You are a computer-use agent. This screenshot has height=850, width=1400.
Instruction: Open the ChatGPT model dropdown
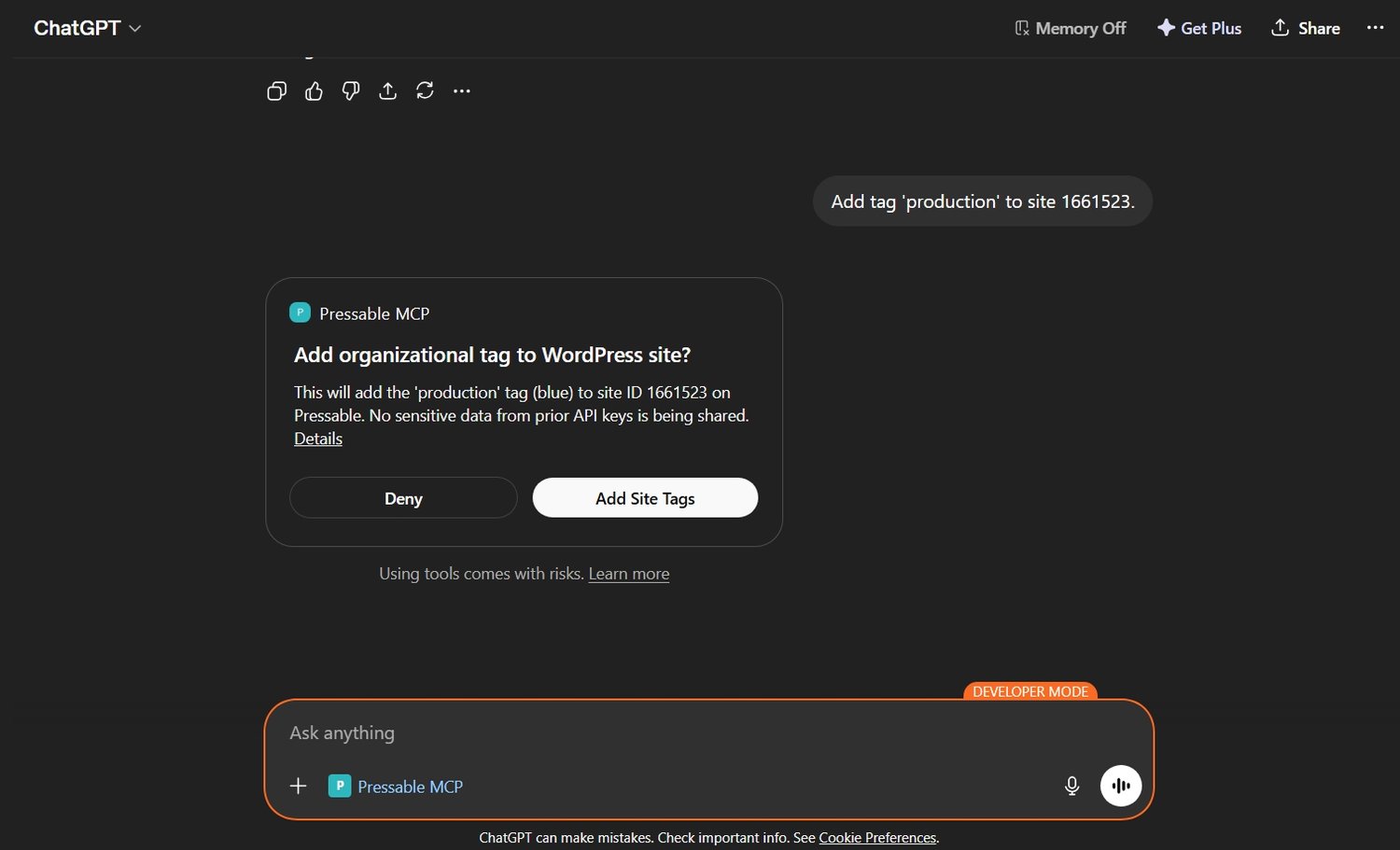88,28
